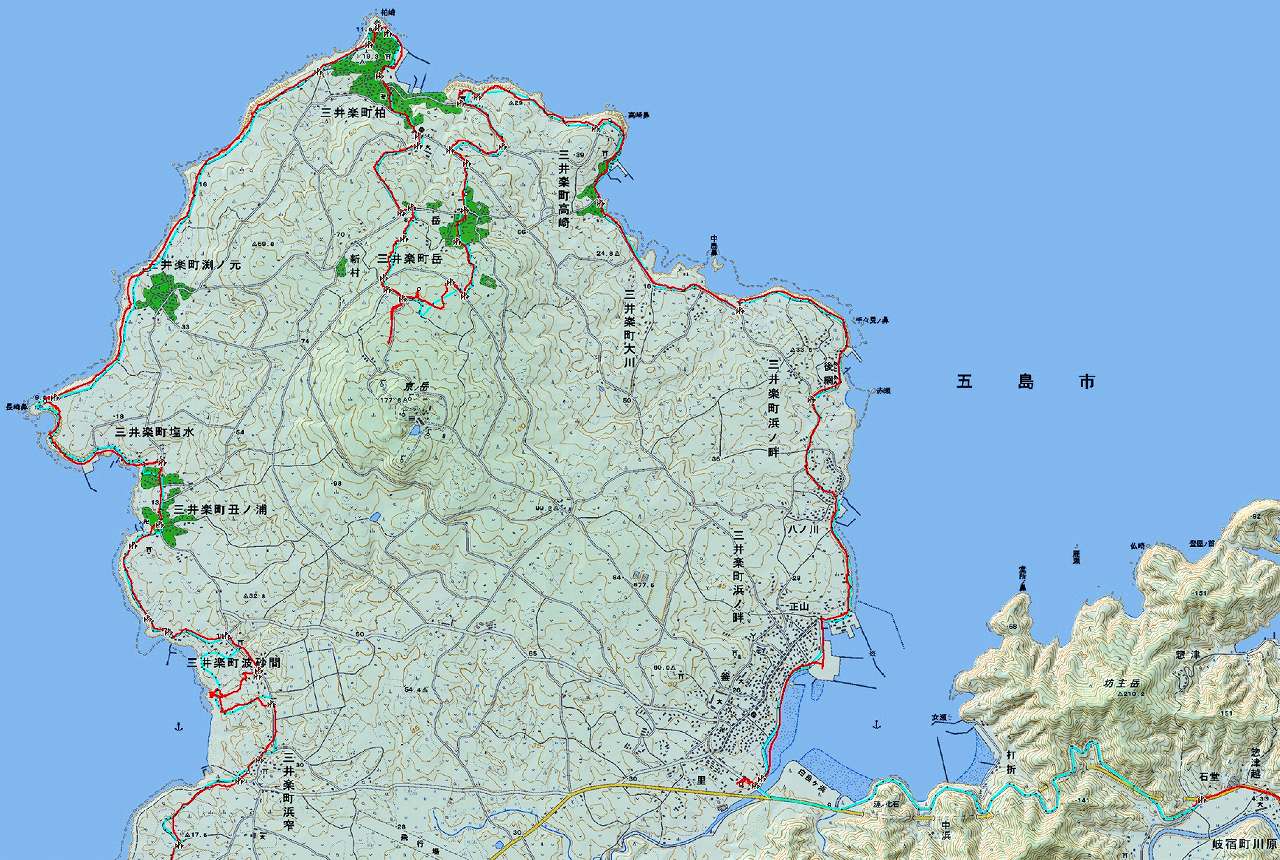Click the 八ノ川 place label

pyautogui.click(x=801, y=528)
